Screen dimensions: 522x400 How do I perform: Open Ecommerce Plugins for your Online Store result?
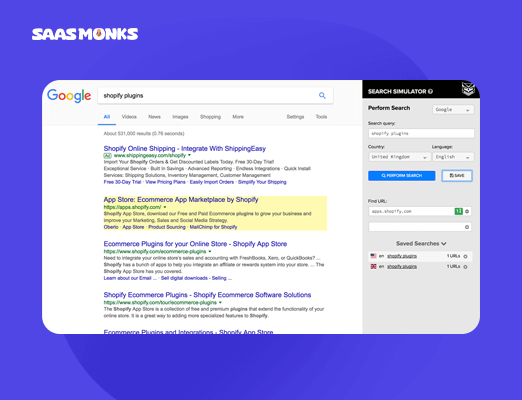195,244
